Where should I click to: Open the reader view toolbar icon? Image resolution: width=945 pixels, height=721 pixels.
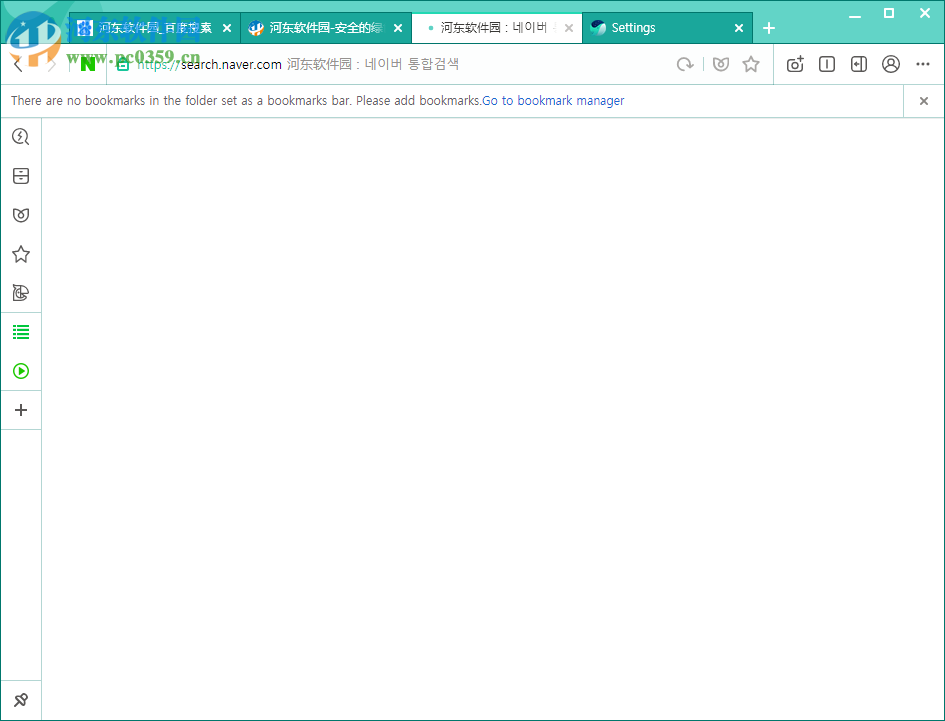[x=827, y=64]
